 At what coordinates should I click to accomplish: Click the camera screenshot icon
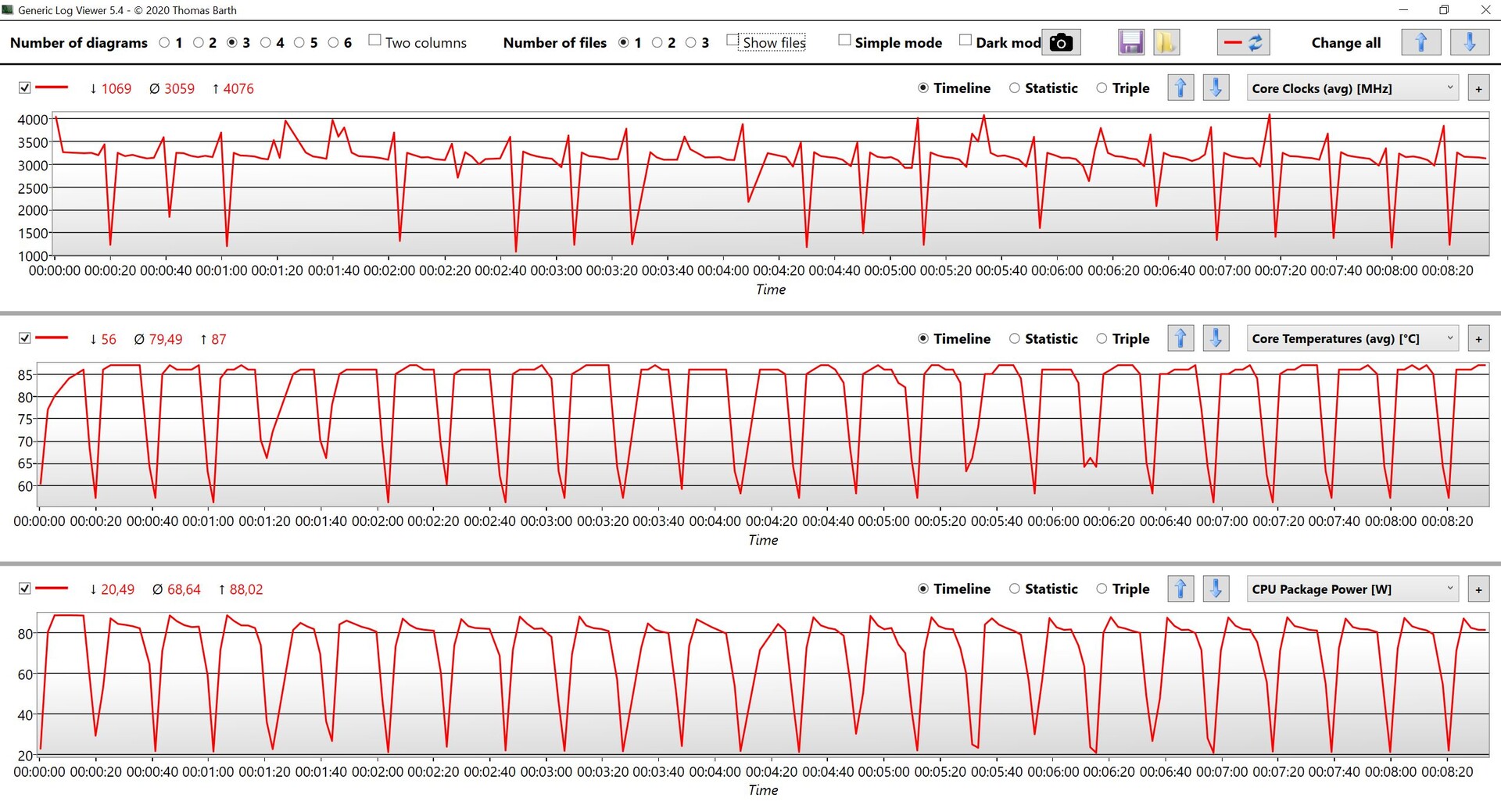1061,42
